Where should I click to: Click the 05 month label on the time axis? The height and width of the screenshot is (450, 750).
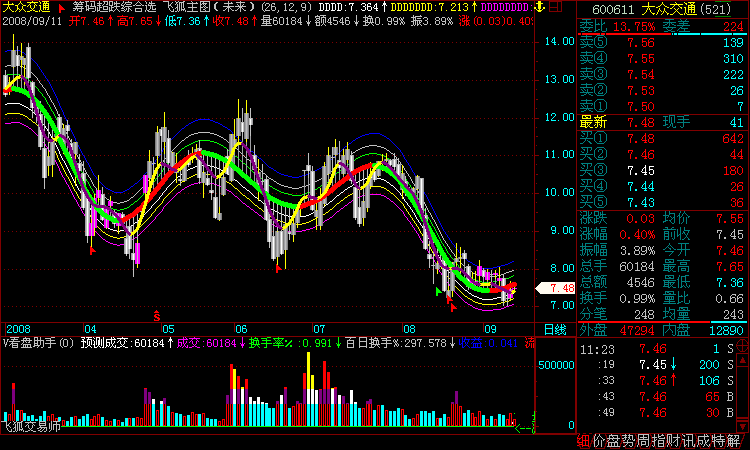[x=168, y=329]
